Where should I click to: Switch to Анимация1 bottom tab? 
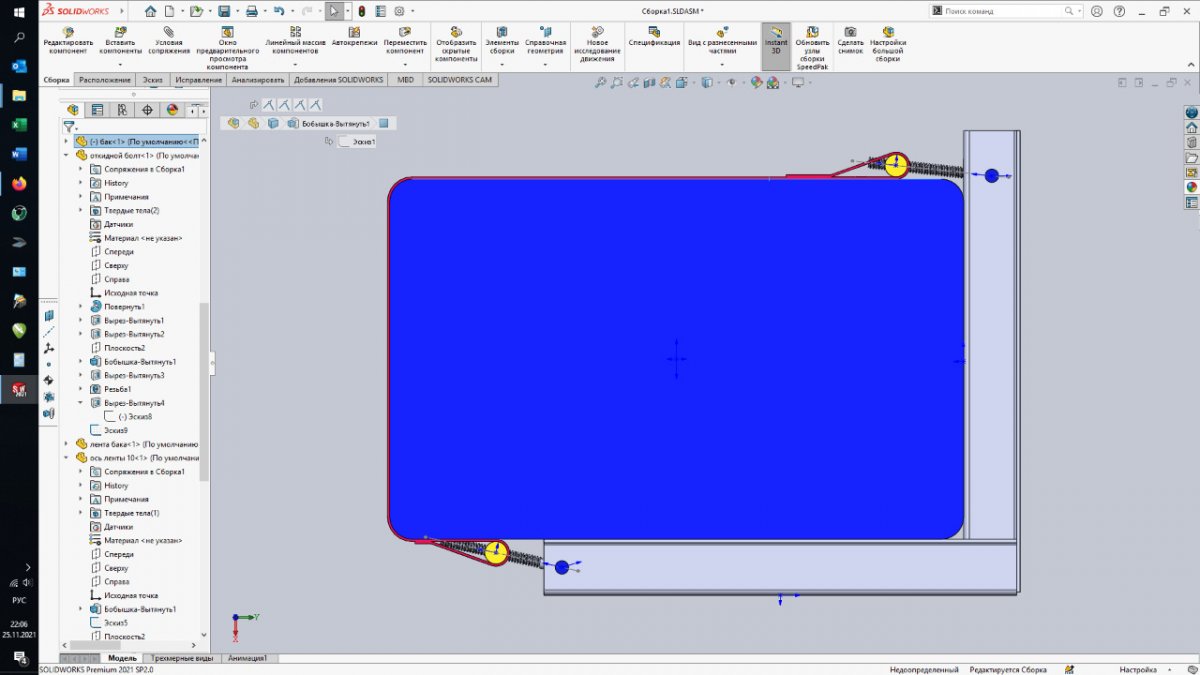pyautogui.click(x=247, y=658)
